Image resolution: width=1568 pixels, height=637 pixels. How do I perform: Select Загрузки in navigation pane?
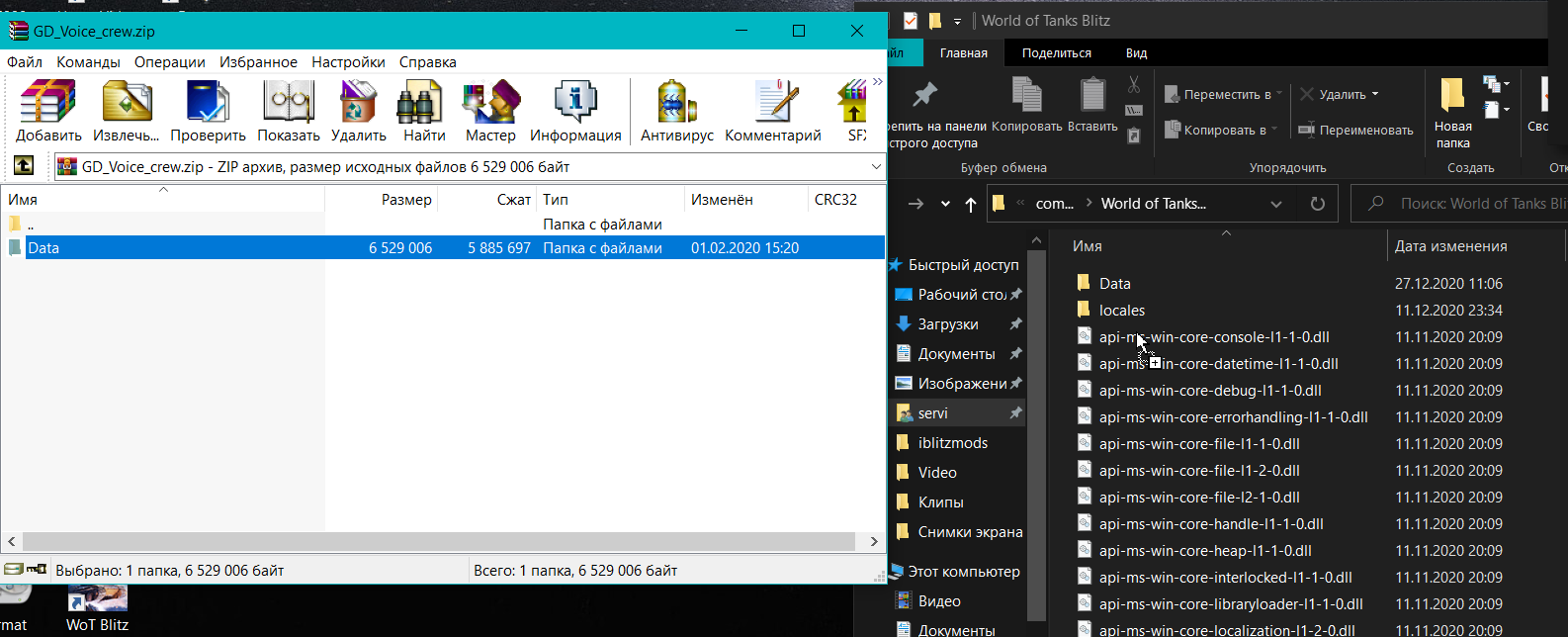tap(949, 324)
